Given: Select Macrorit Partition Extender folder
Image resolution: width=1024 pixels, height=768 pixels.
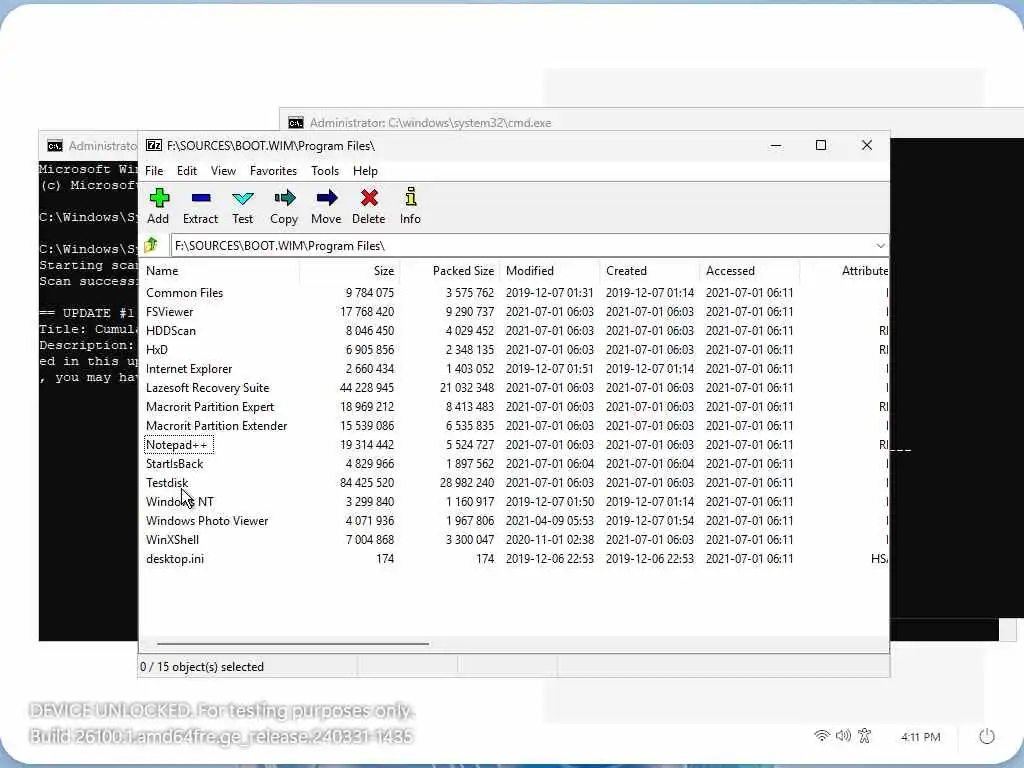Looking at the screenshot, I should pyautogui.click(x=216, y=425).
